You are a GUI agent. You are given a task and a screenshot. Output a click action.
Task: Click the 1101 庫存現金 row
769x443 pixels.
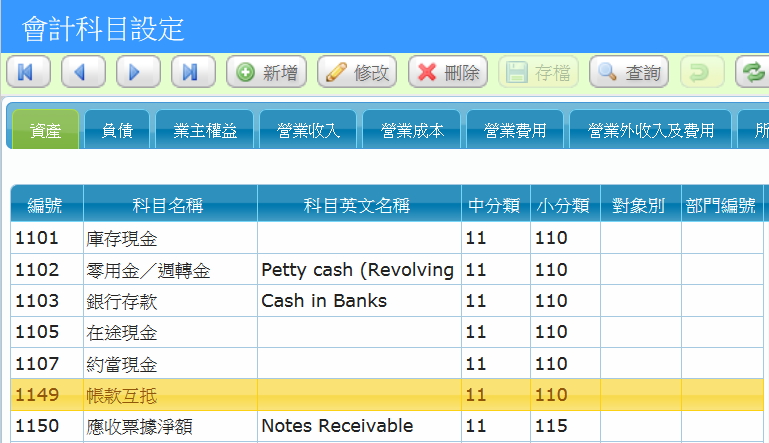coord(168,238)
